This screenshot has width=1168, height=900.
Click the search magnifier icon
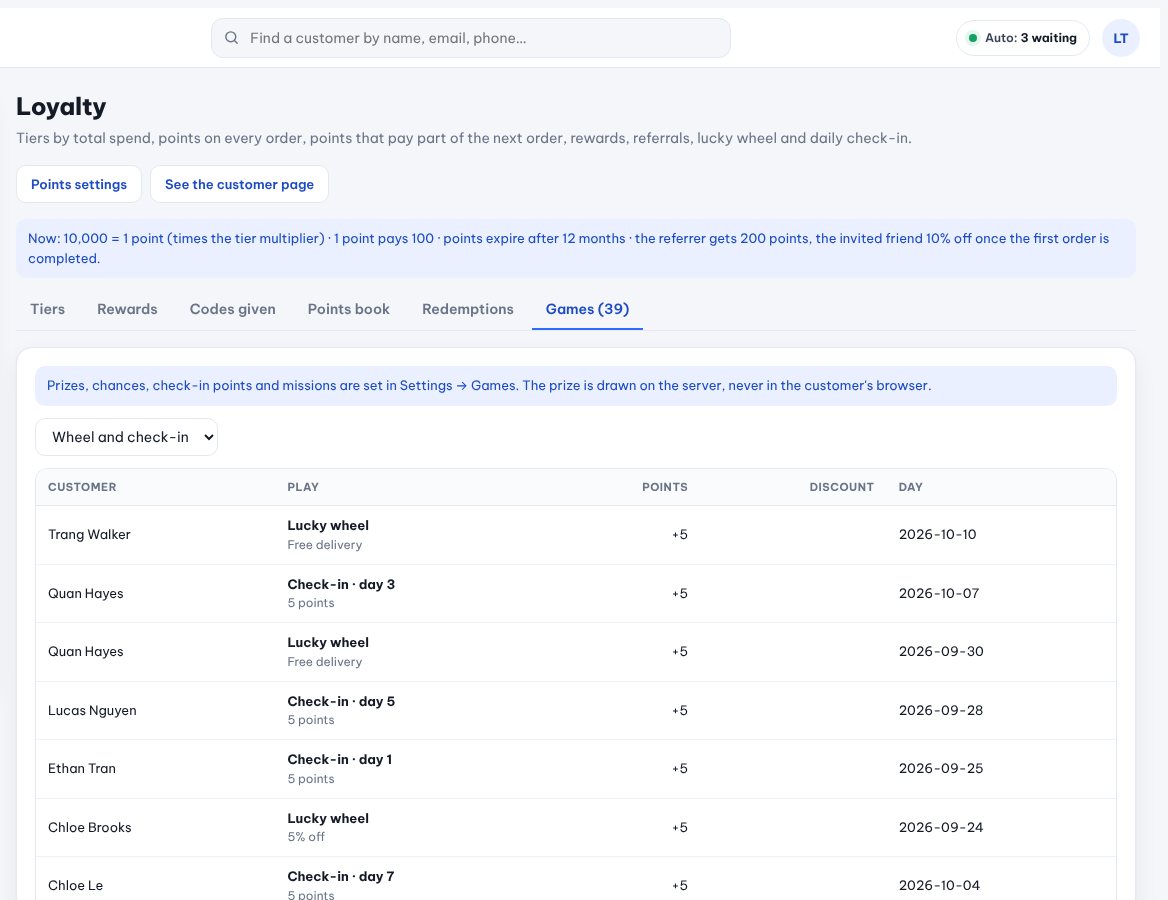tap(232, 38)
